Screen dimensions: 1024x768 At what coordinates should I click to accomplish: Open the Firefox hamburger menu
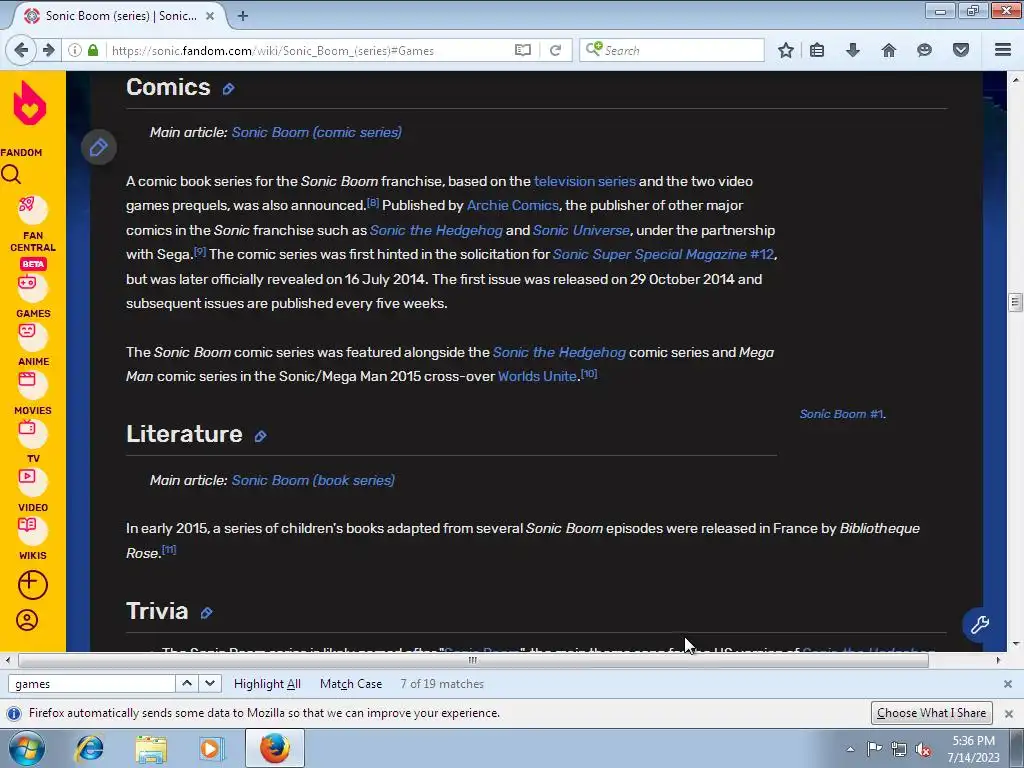[x=1003, y=50]
